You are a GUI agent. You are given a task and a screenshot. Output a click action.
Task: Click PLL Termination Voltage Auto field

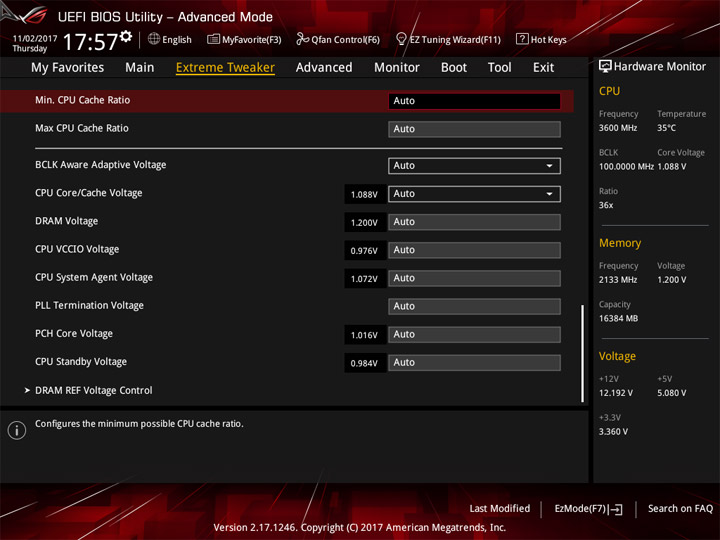click(474, 306)
